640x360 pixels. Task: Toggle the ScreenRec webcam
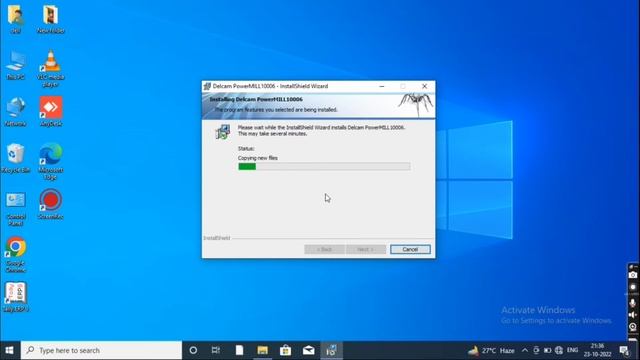point(633,327)
